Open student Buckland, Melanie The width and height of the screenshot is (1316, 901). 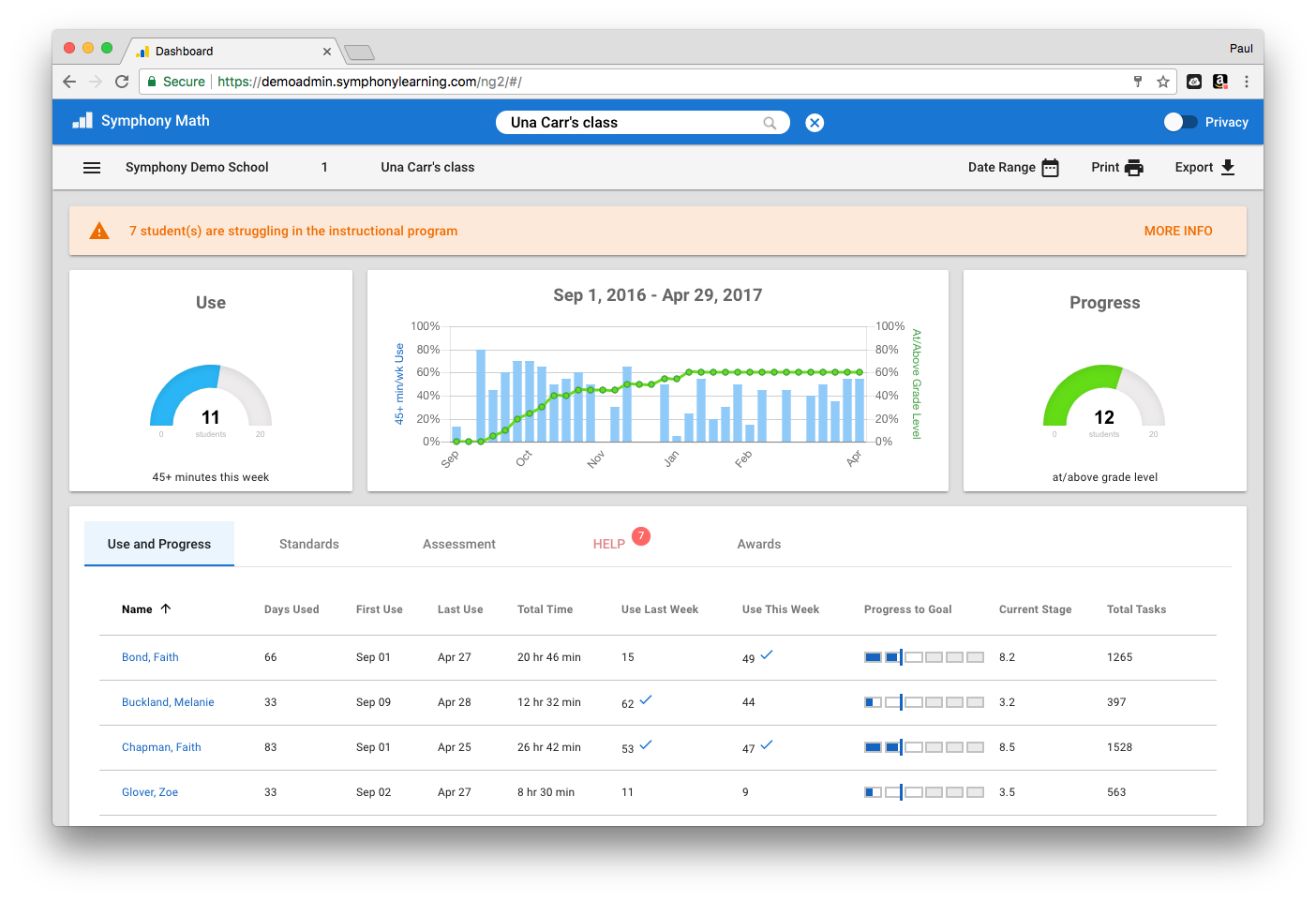(x=168, y=702)
